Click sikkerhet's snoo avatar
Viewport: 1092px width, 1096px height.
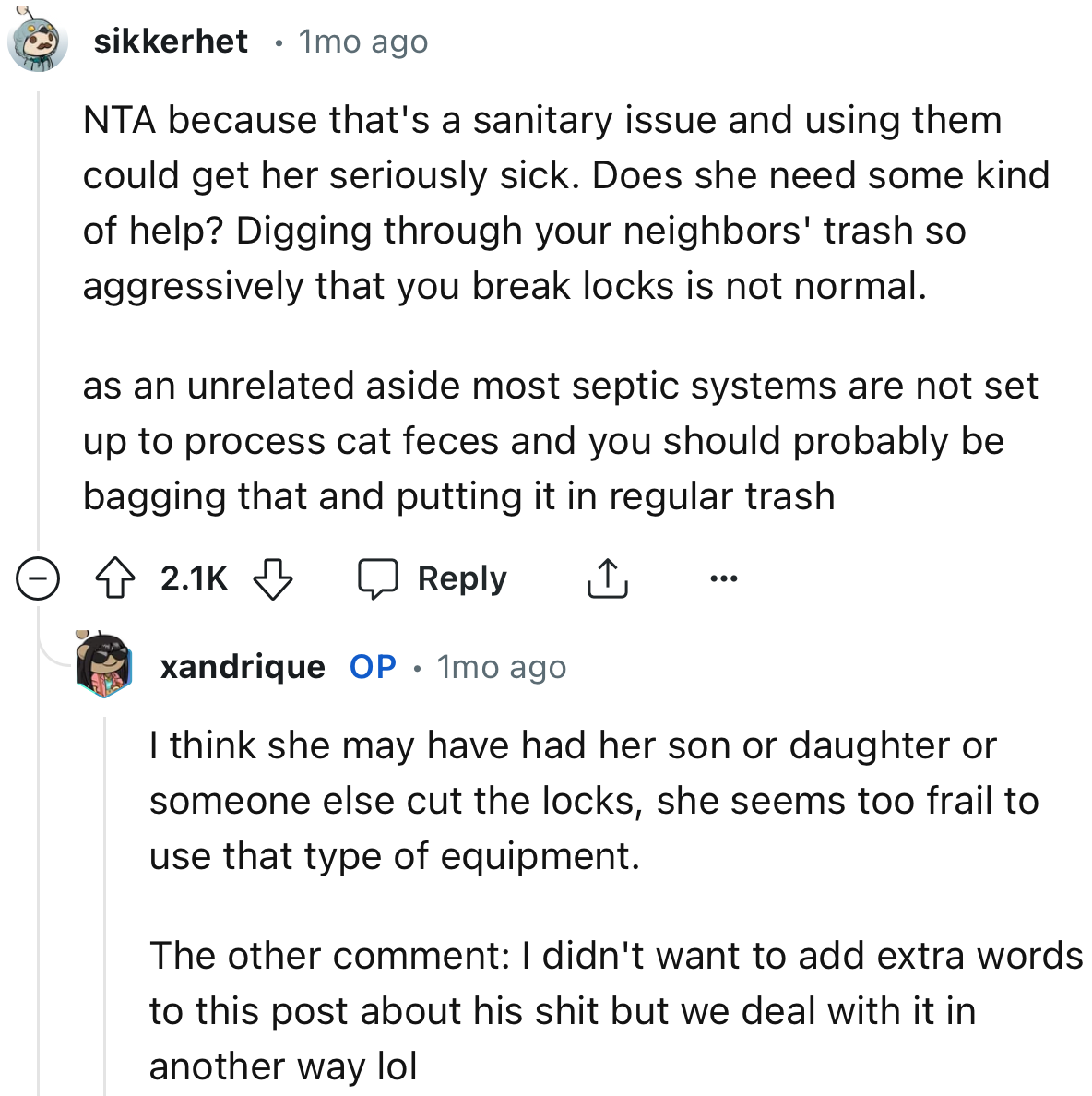pyautogui.click(x=39, y=41)
